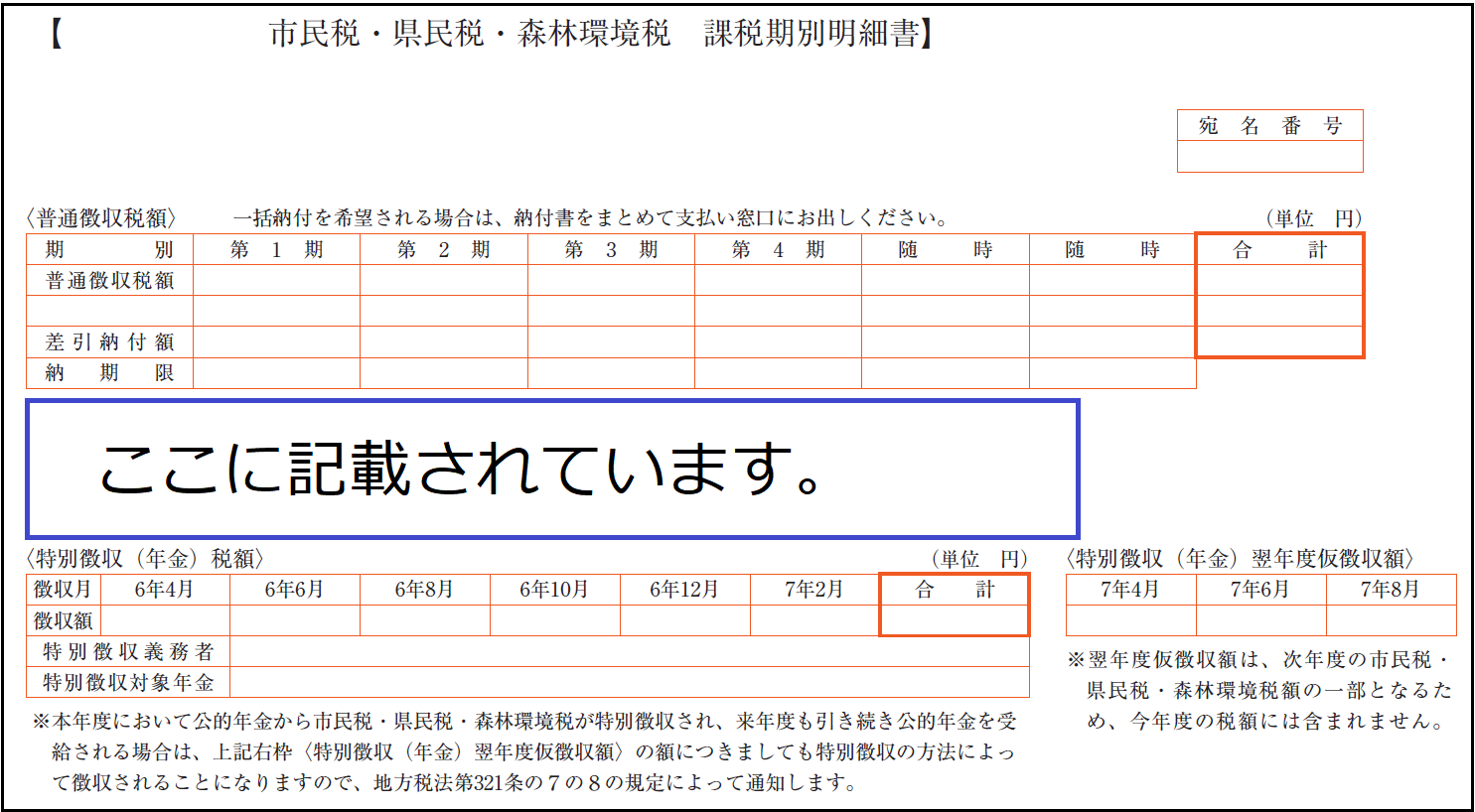Click the 6年10月 column header

pyautogui.click(x=556, y=589)
